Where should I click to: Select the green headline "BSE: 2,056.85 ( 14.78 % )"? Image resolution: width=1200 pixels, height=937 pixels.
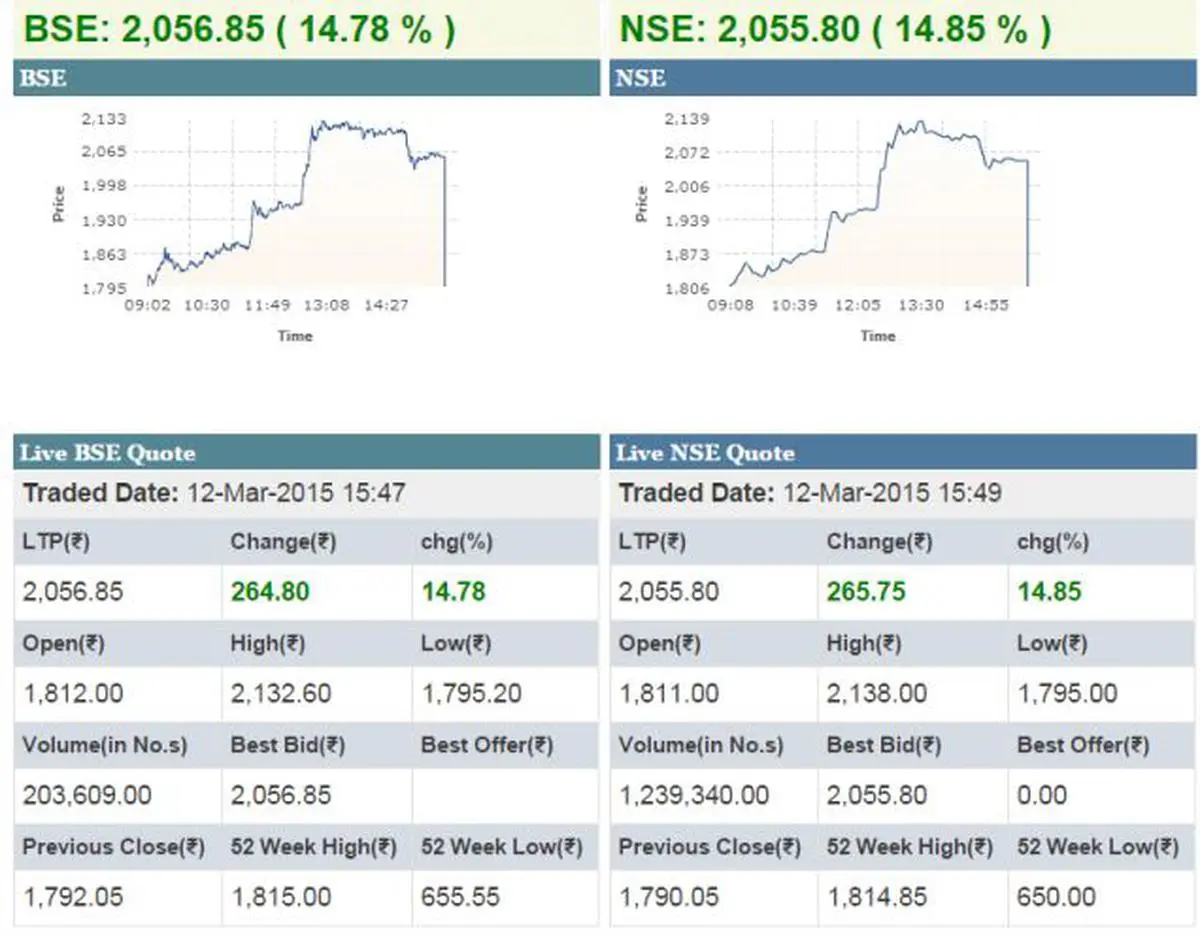239,29
